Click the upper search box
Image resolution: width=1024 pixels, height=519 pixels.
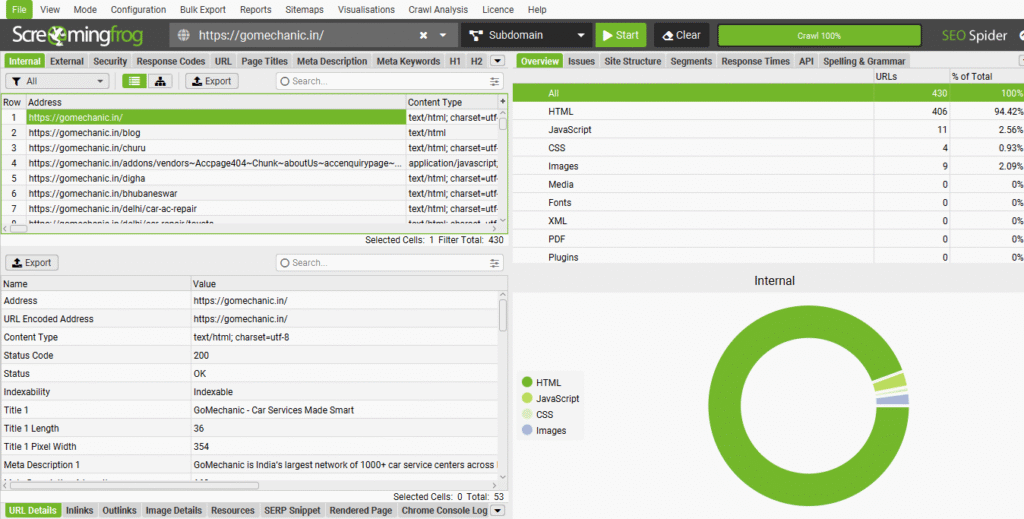tap(383, 81)
